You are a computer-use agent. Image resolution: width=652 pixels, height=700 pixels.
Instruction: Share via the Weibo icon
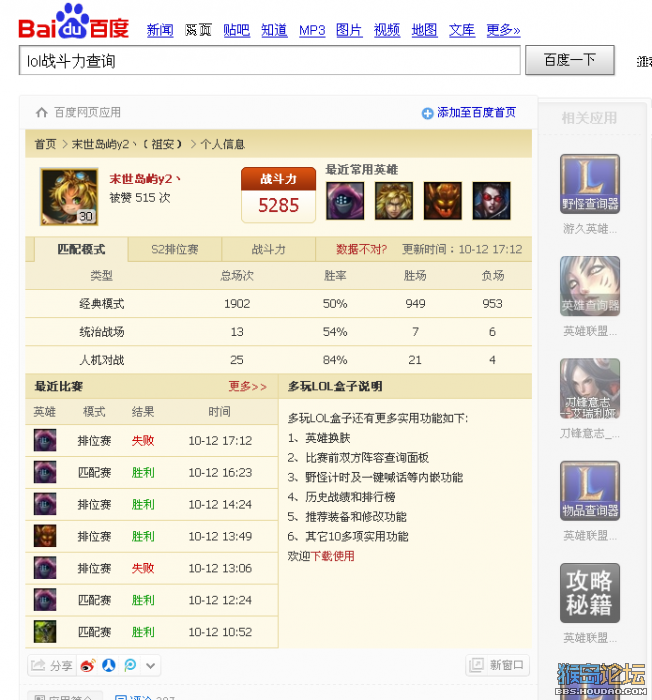point(88,666)
